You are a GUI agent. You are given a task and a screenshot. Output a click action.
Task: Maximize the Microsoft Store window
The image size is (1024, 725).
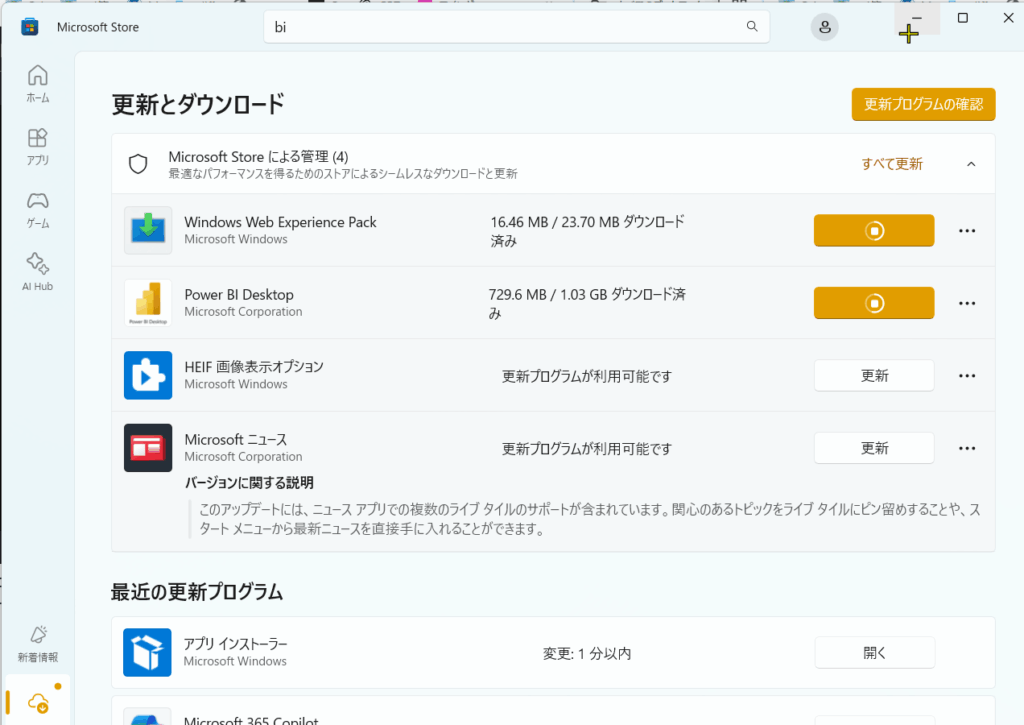(x=963, y=18)
